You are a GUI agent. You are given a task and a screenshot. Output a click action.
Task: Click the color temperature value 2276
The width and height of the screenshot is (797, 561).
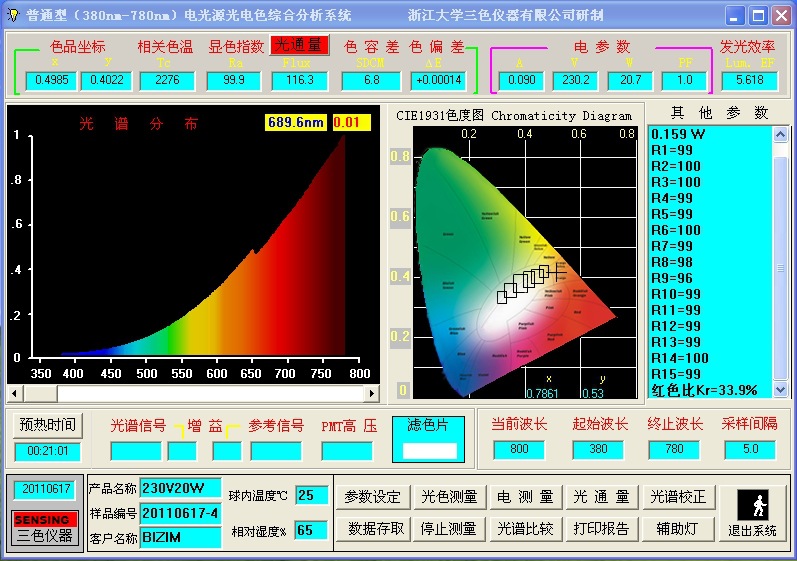point(167,80)
